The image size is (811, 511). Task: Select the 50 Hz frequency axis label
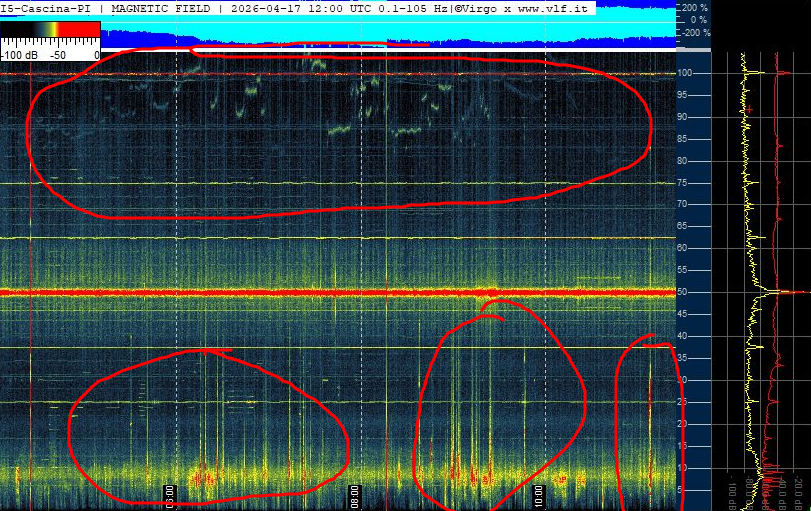coord(685,292)
